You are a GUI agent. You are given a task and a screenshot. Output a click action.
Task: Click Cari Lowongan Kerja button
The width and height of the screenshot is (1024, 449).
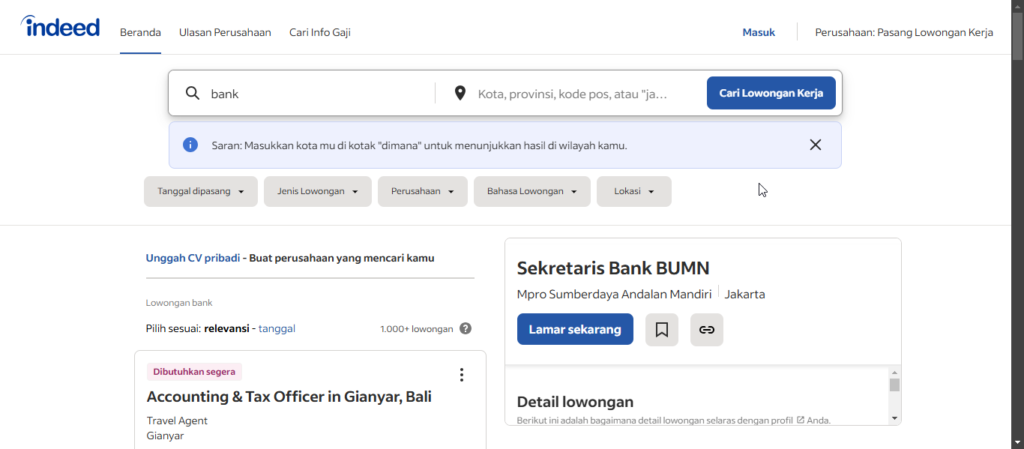coord(771,93)
